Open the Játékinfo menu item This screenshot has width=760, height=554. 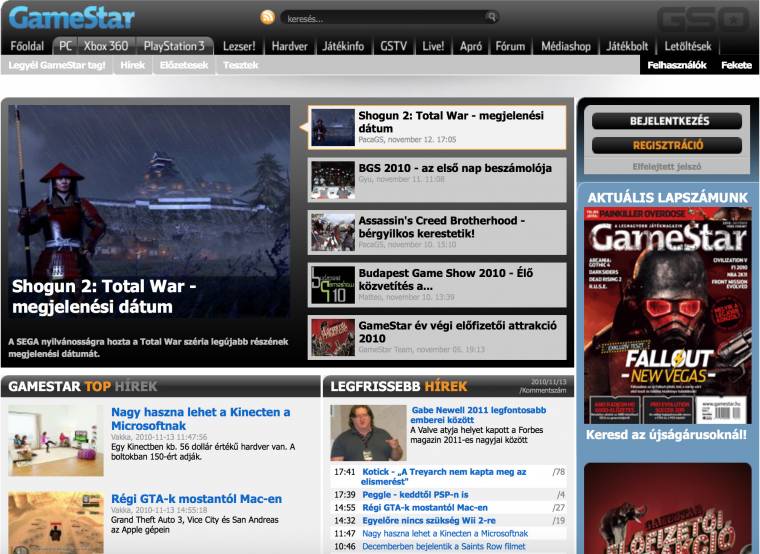pyautogui.click(x=343, y=46)
